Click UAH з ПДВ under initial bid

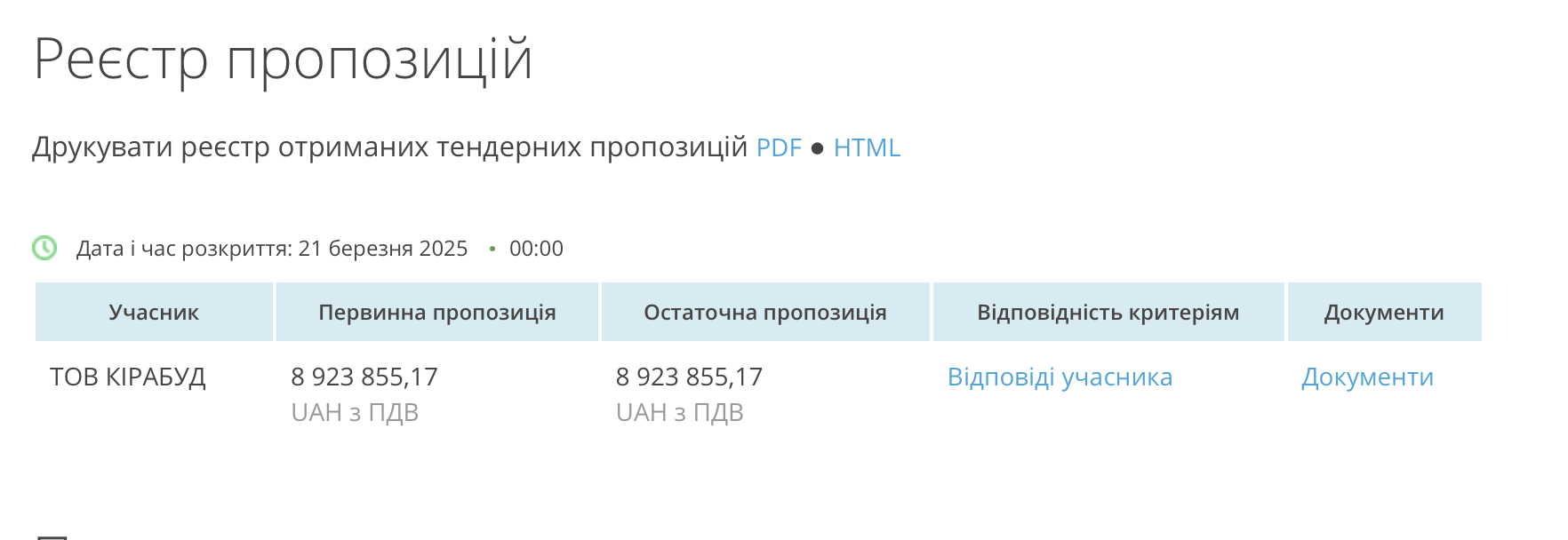point(355,413)
